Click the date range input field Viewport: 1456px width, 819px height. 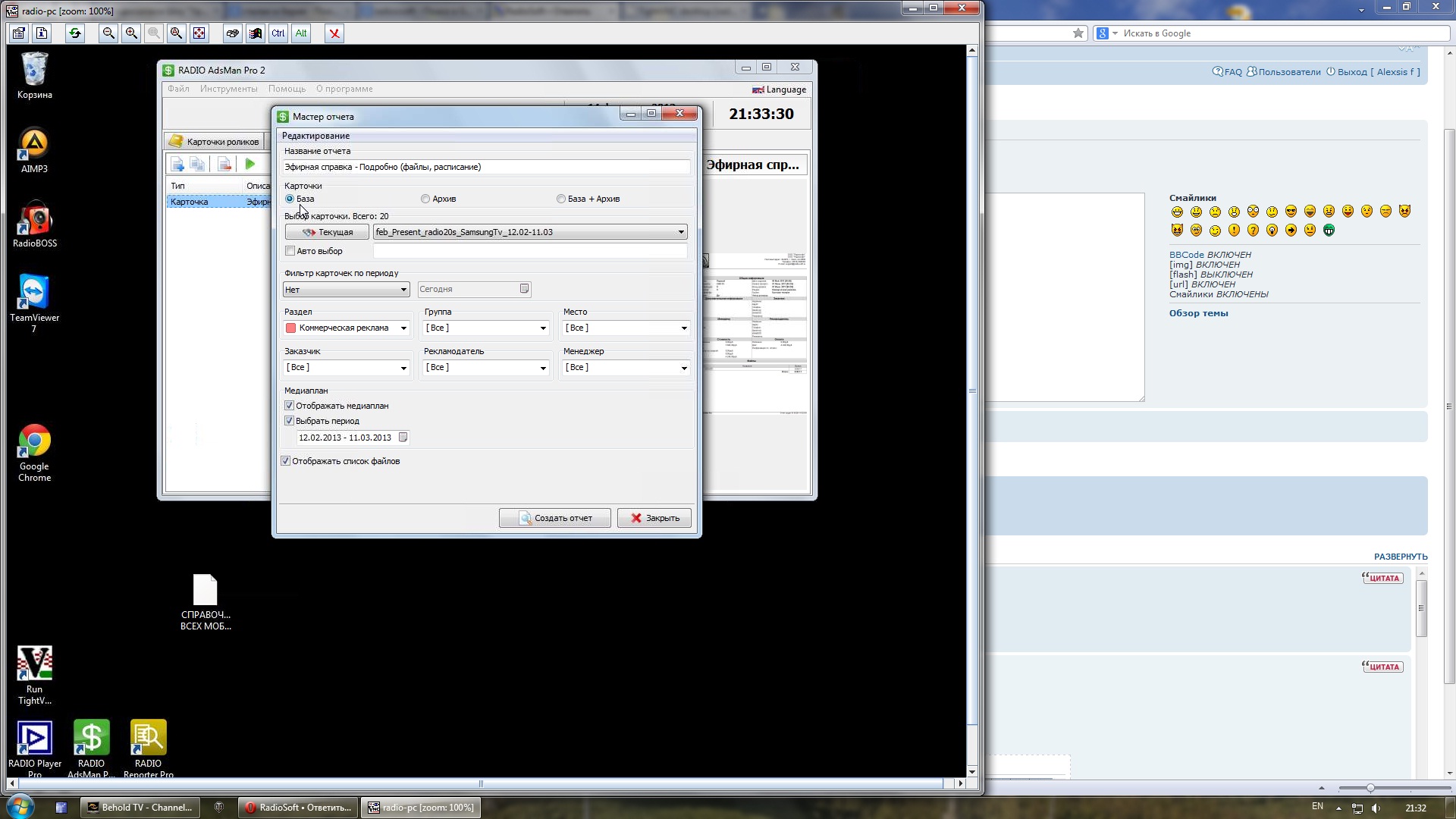point(347,437)
